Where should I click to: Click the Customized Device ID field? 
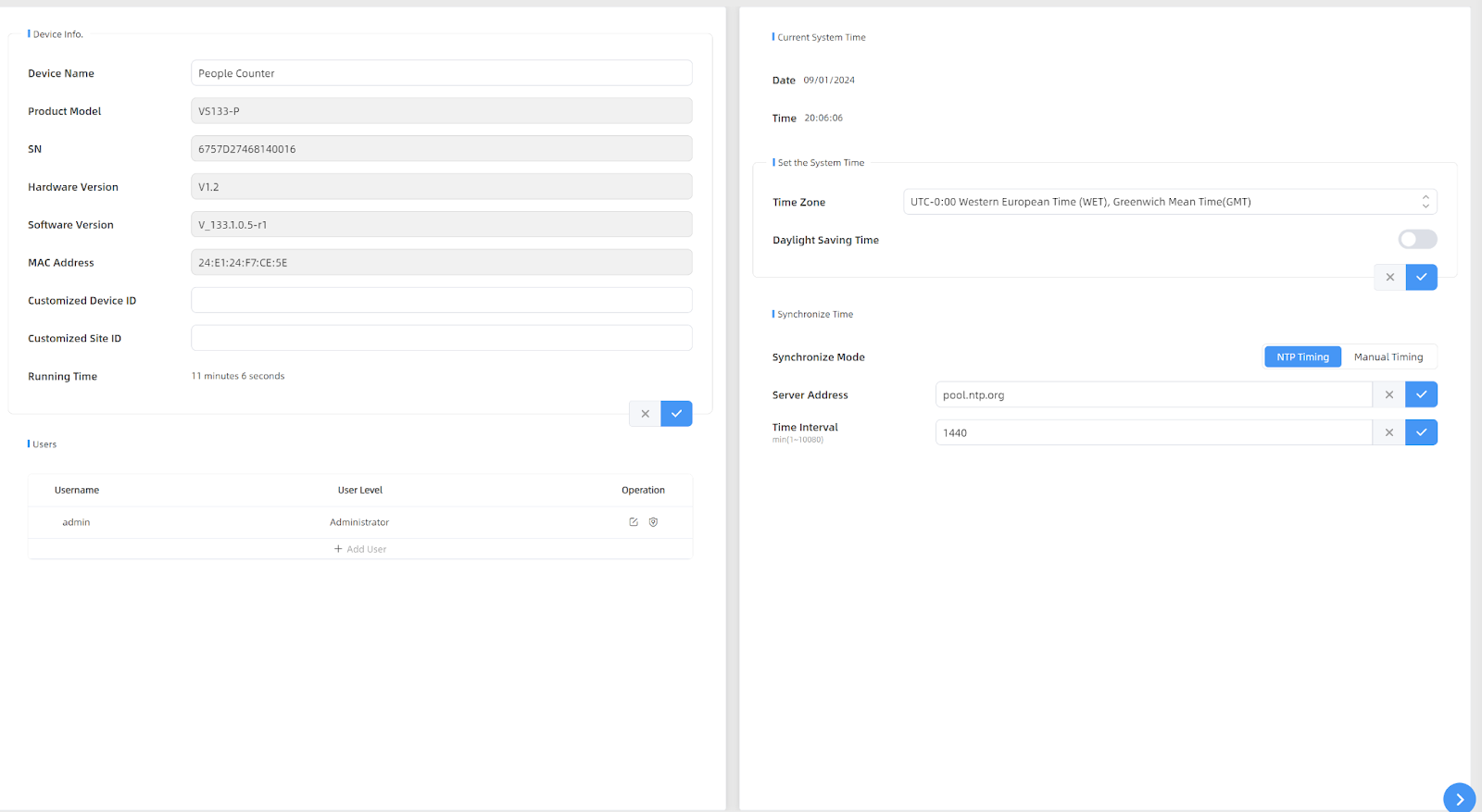pos(441,301)
